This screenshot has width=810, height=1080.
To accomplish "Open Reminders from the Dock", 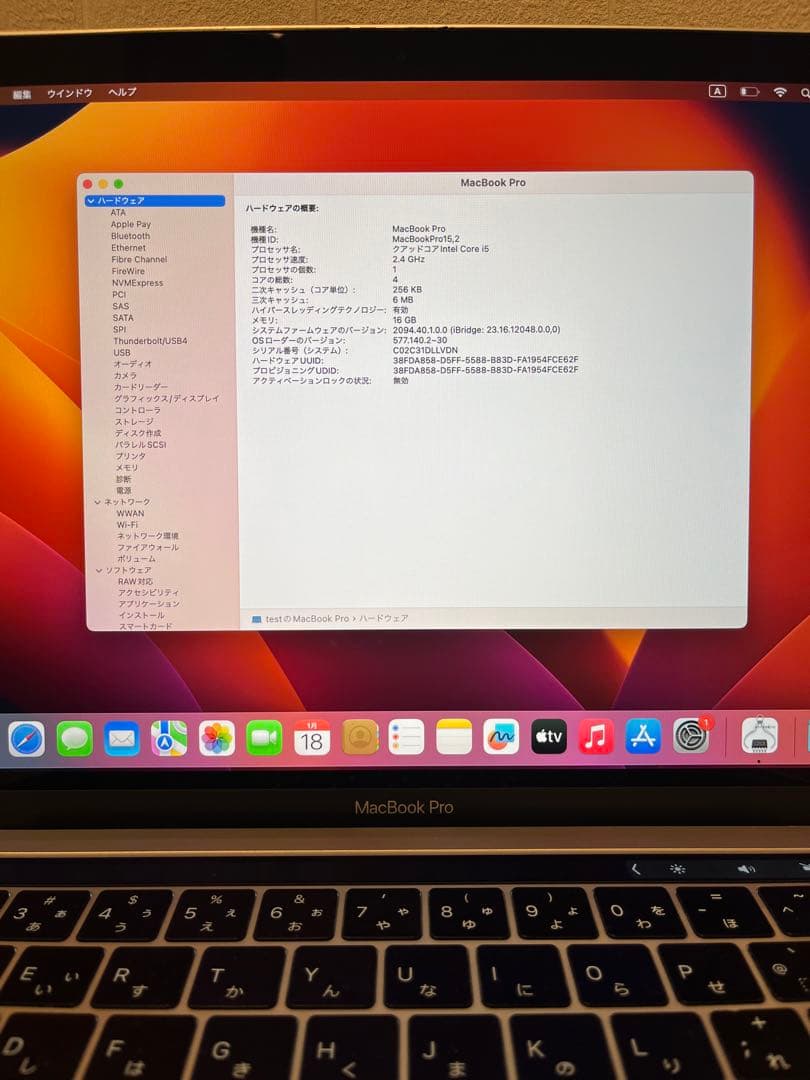I will 405,737.
